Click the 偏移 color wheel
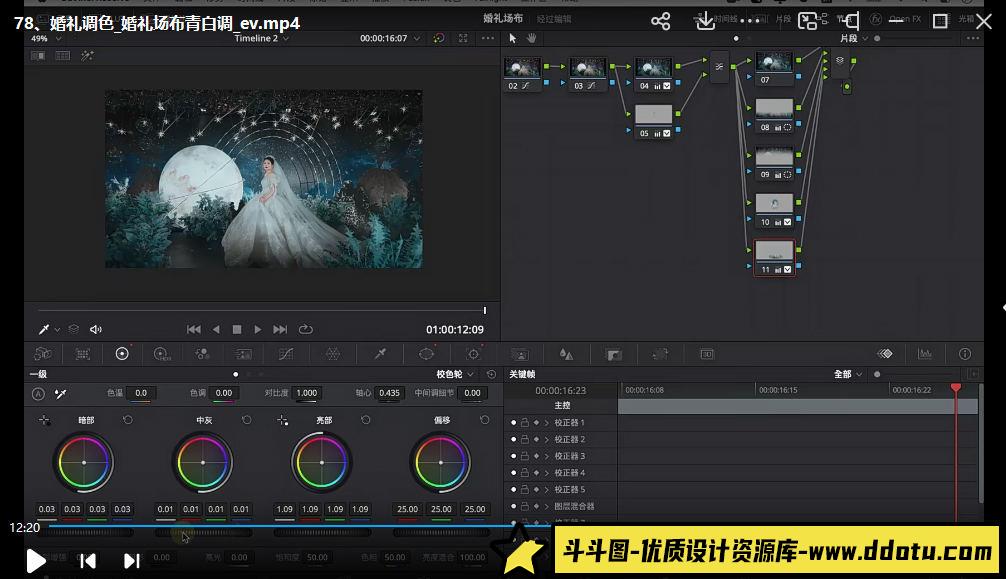Screen dimensions: 1006x579 pos(441,462)
